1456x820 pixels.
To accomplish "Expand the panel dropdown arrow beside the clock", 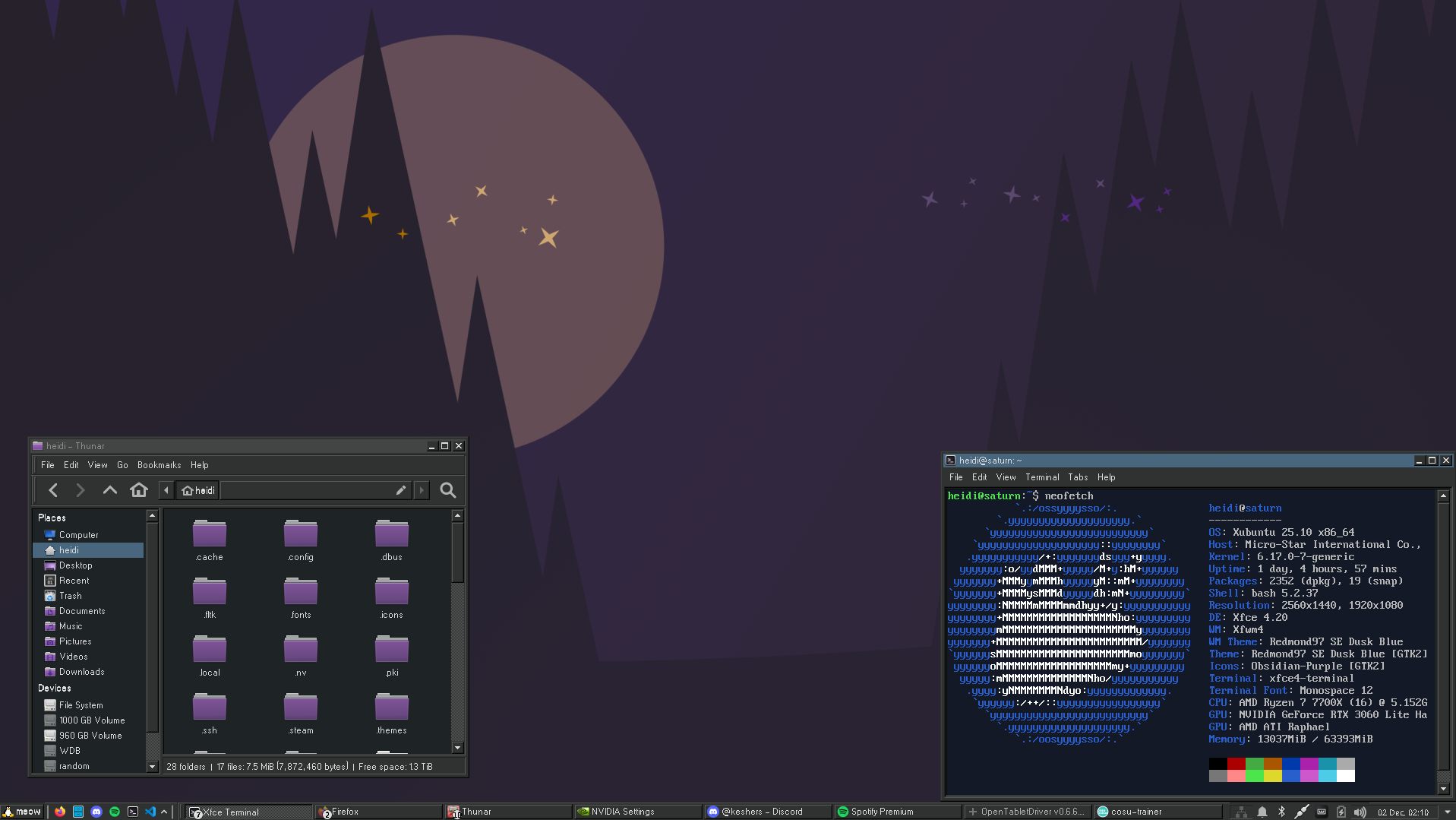I will [x=1447, y=812].
